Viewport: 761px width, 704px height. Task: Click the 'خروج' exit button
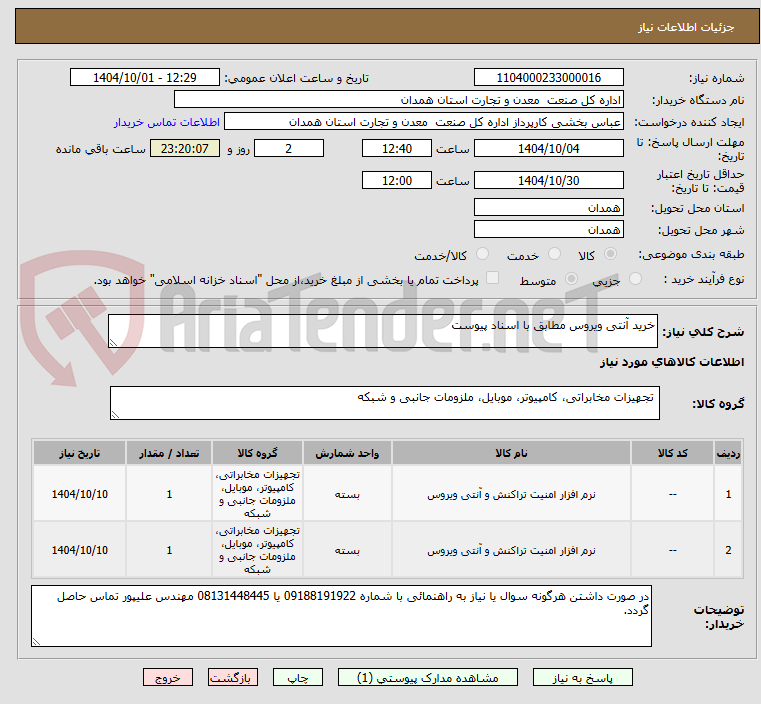[167, 677]
